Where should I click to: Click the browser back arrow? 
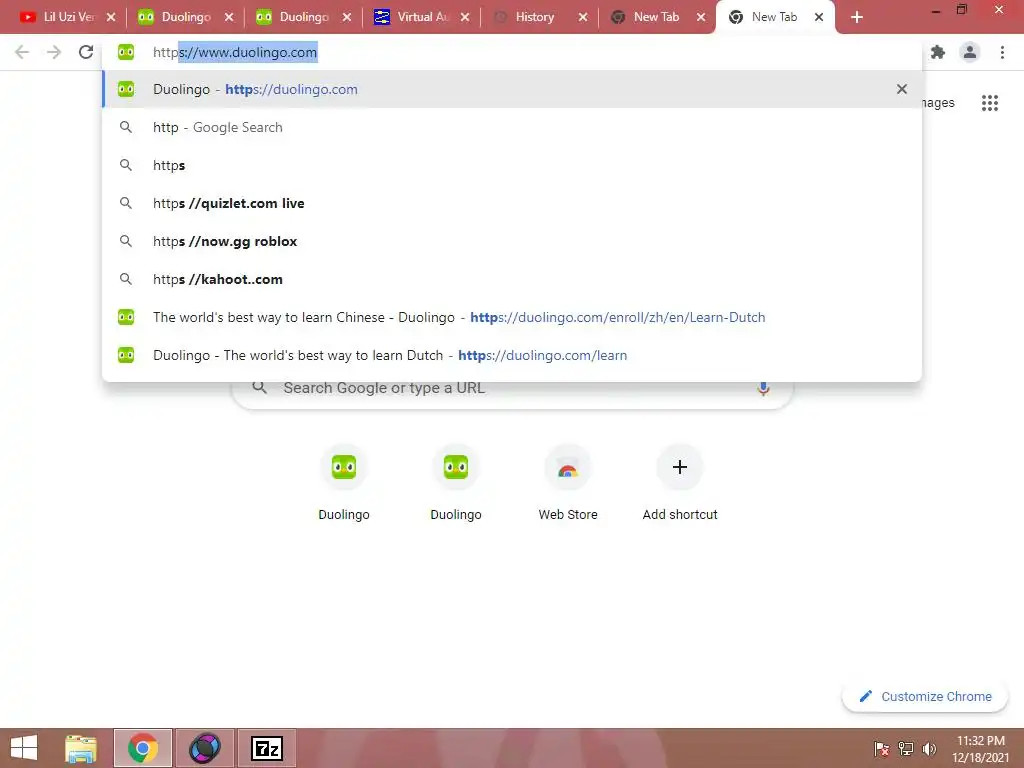(22, 52)
